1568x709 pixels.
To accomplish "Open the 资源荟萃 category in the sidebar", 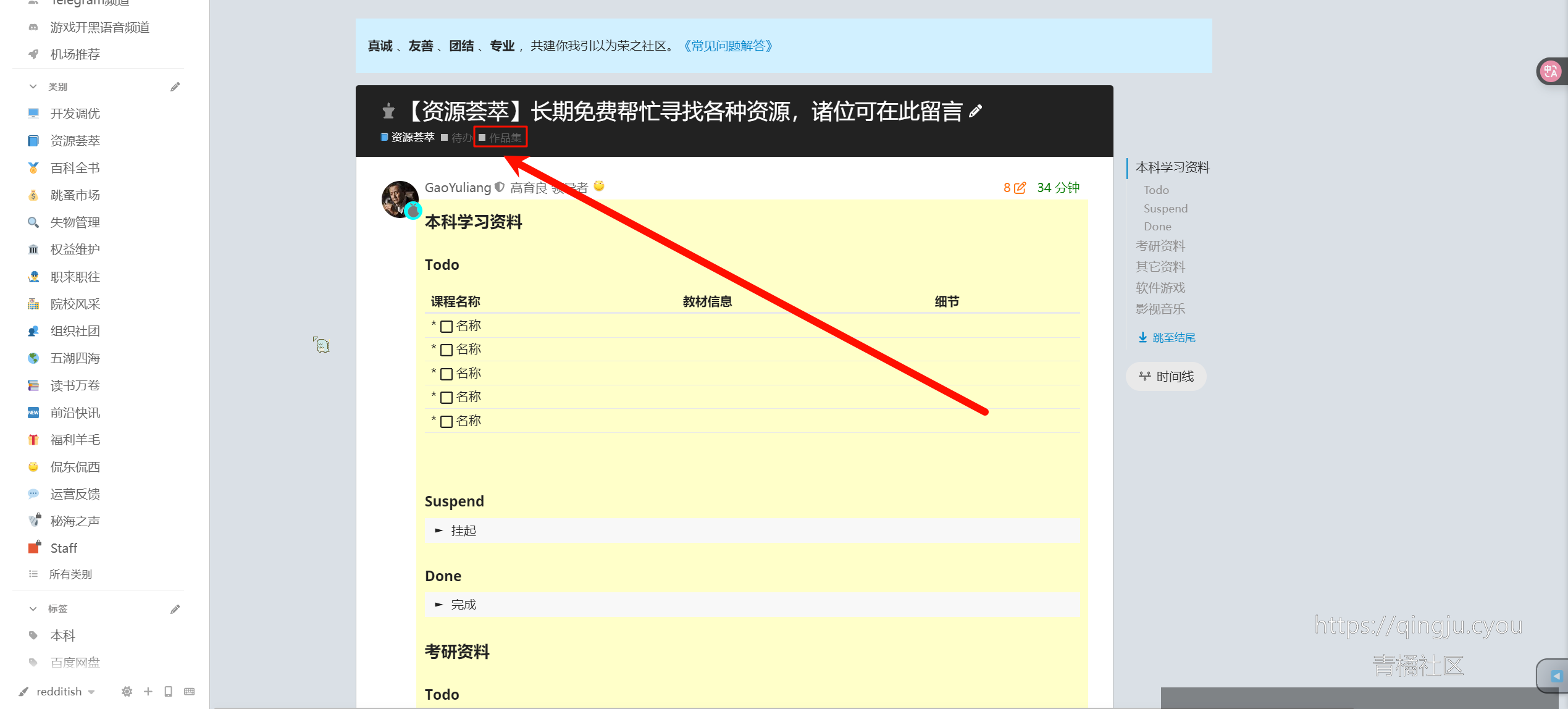I will point(75,141).
